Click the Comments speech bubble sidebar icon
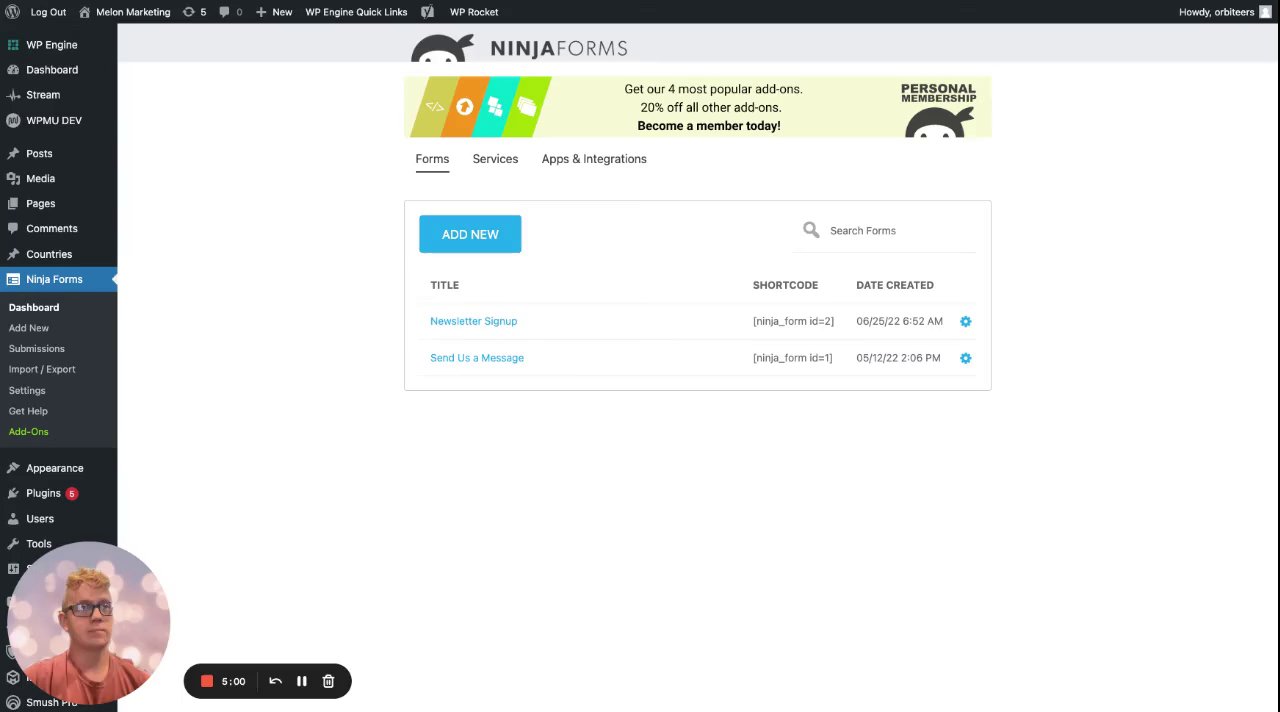Image resolution: width=1280 pixels, height=712 pixels. pyautogui.click(x=13, y=228)
